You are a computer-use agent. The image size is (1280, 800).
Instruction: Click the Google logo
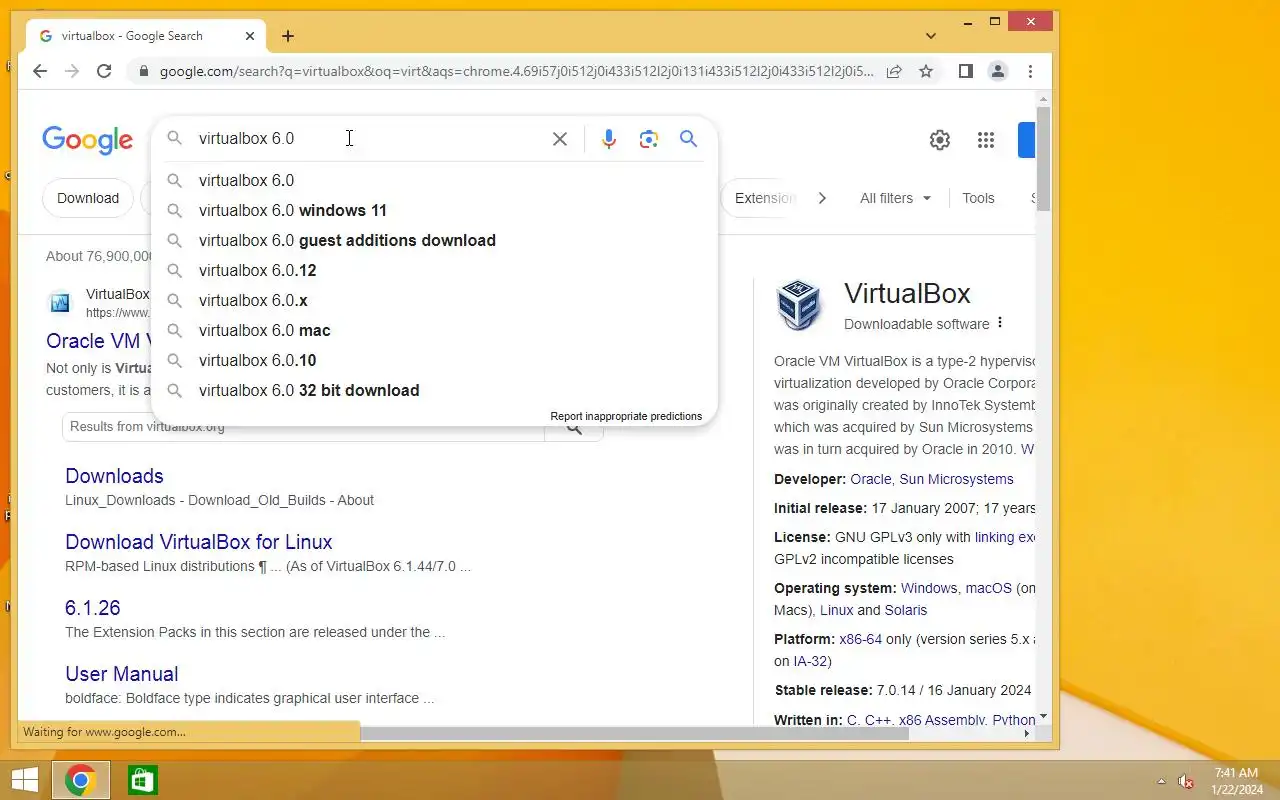88,141
